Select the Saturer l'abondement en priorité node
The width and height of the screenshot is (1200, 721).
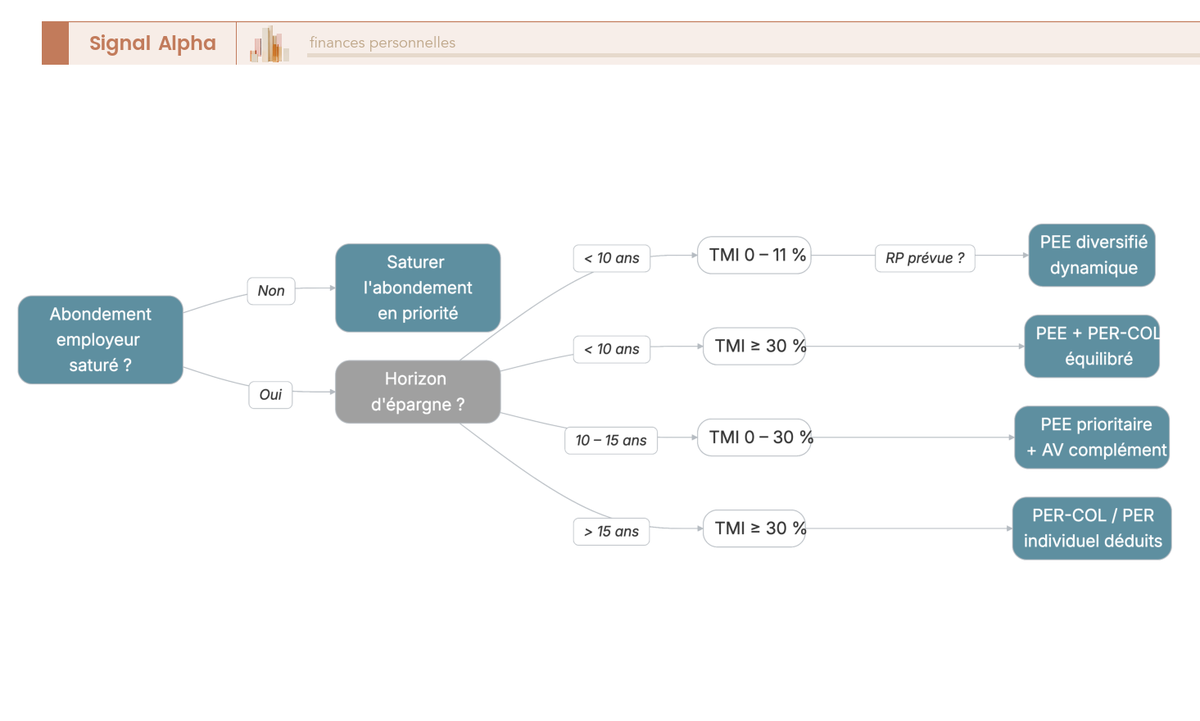418,288
